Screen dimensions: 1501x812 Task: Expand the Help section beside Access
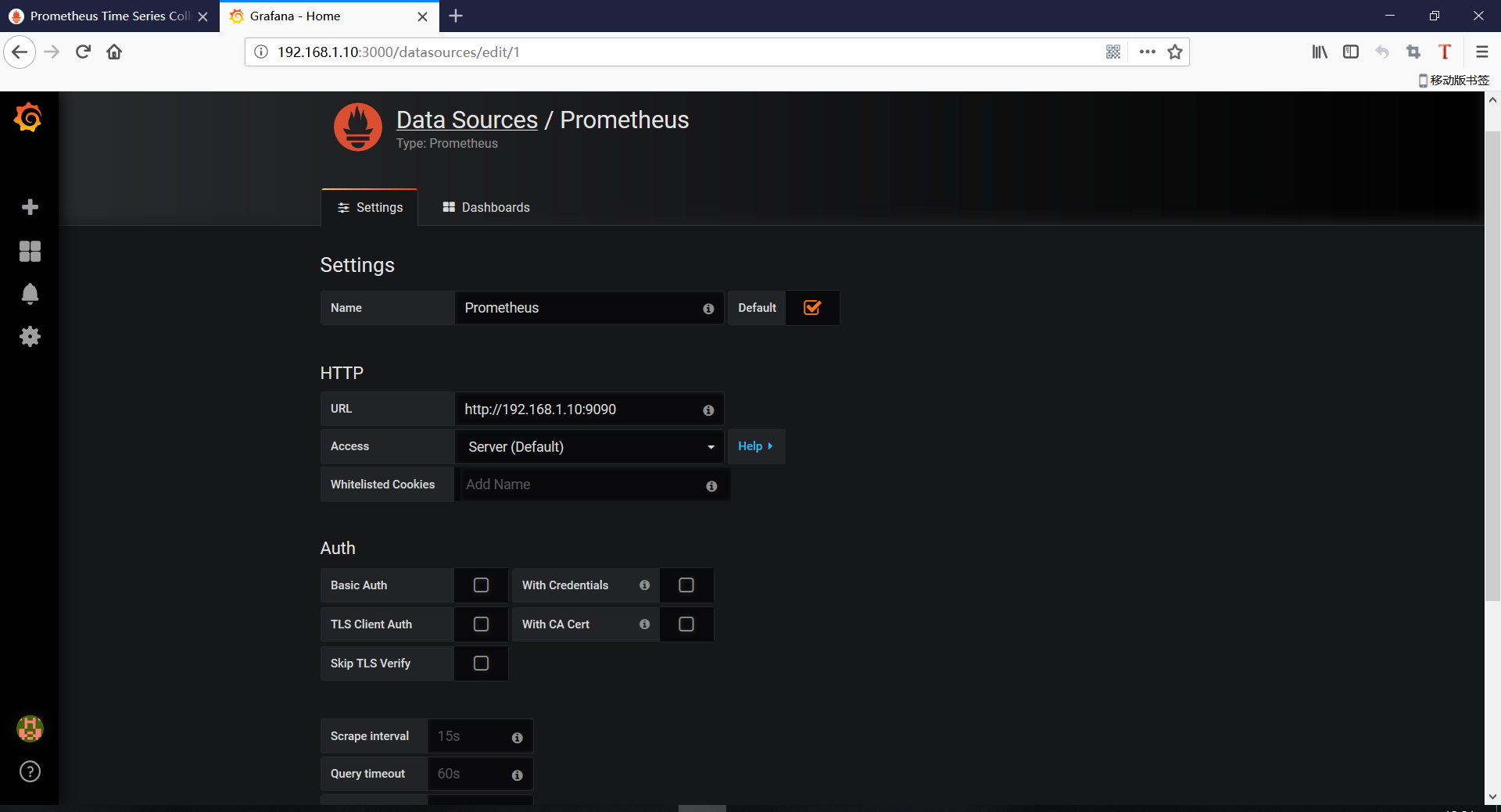755,446
